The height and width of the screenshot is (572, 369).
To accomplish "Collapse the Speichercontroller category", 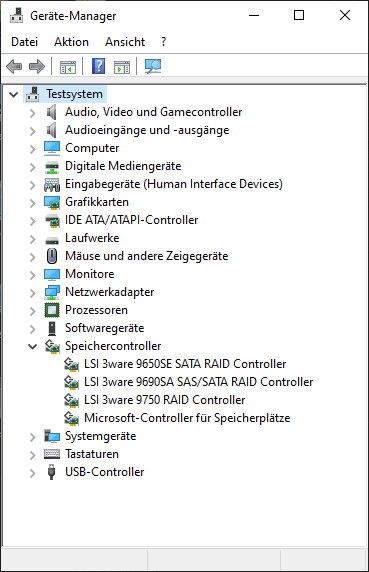I will pyautogui.click(x=33, y=347).
